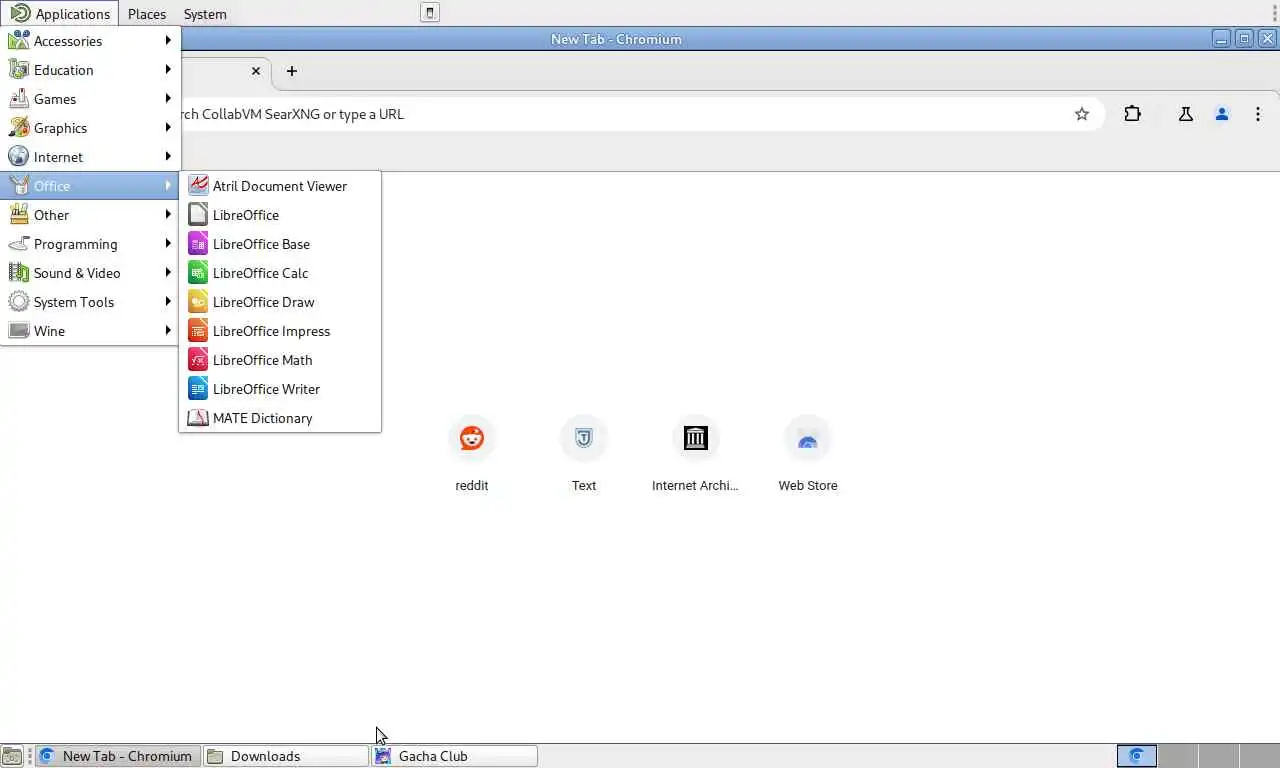Launch LibreOffice Impress menu entry
1280x768 pixels.
point(280,331)
